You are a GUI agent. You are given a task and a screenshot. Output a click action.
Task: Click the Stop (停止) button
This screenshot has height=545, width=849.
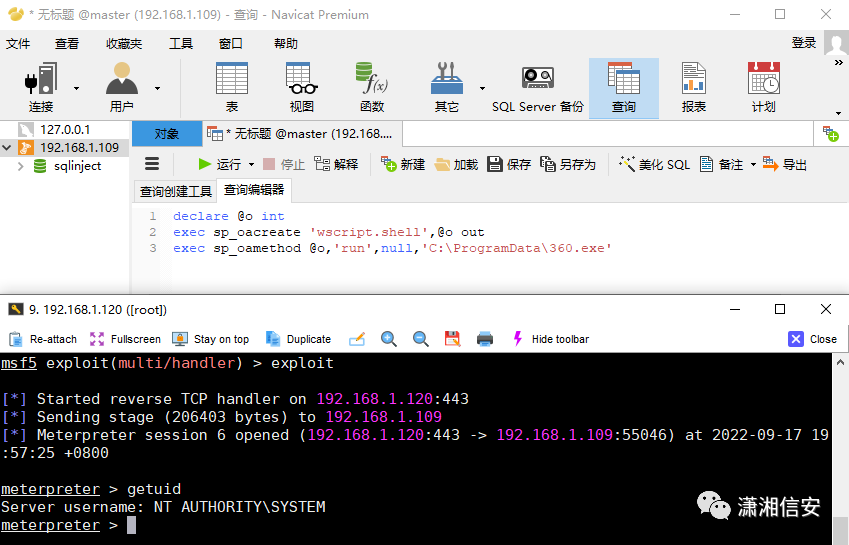point(284,164)
